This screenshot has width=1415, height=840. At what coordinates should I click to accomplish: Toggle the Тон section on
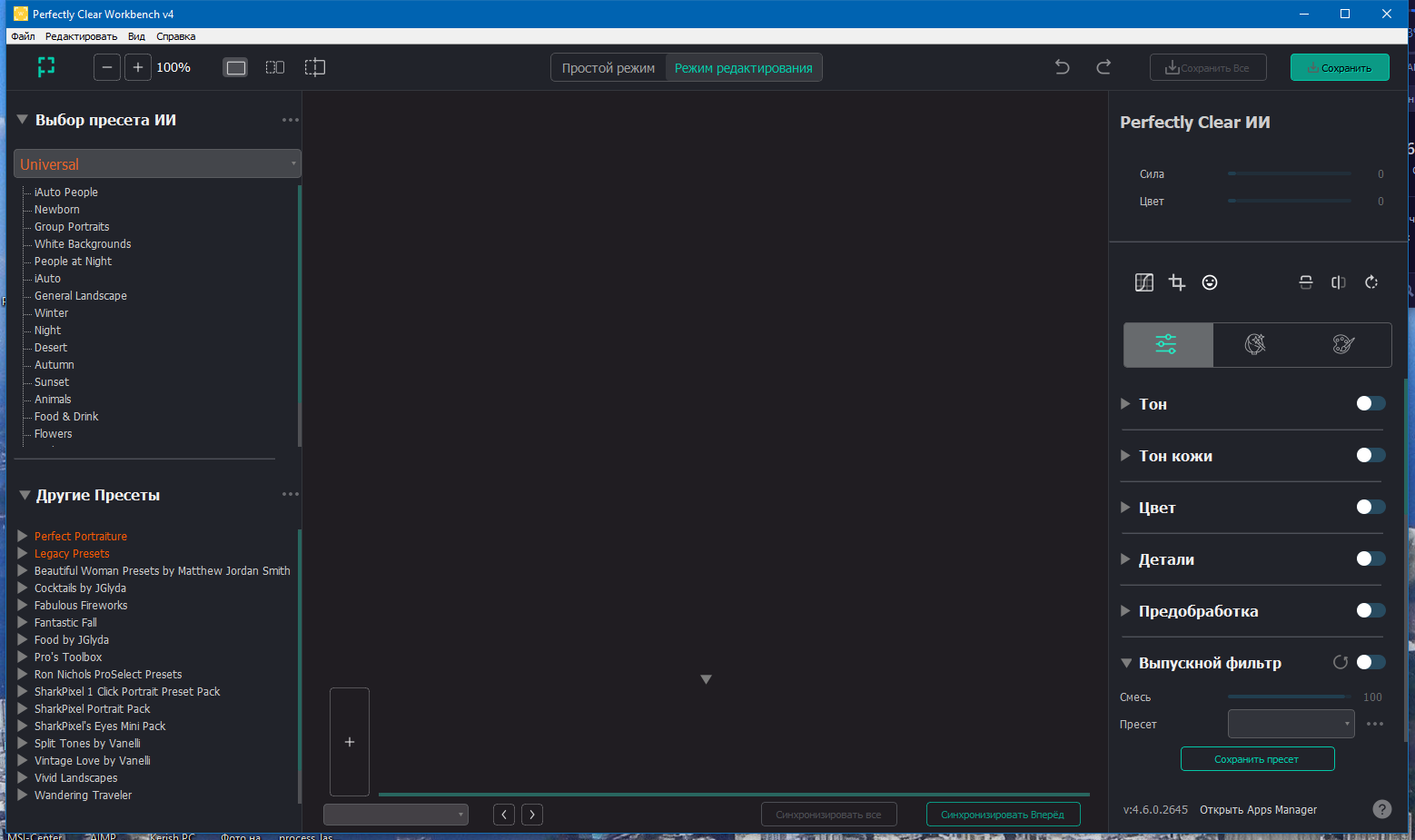(1370, 403)
